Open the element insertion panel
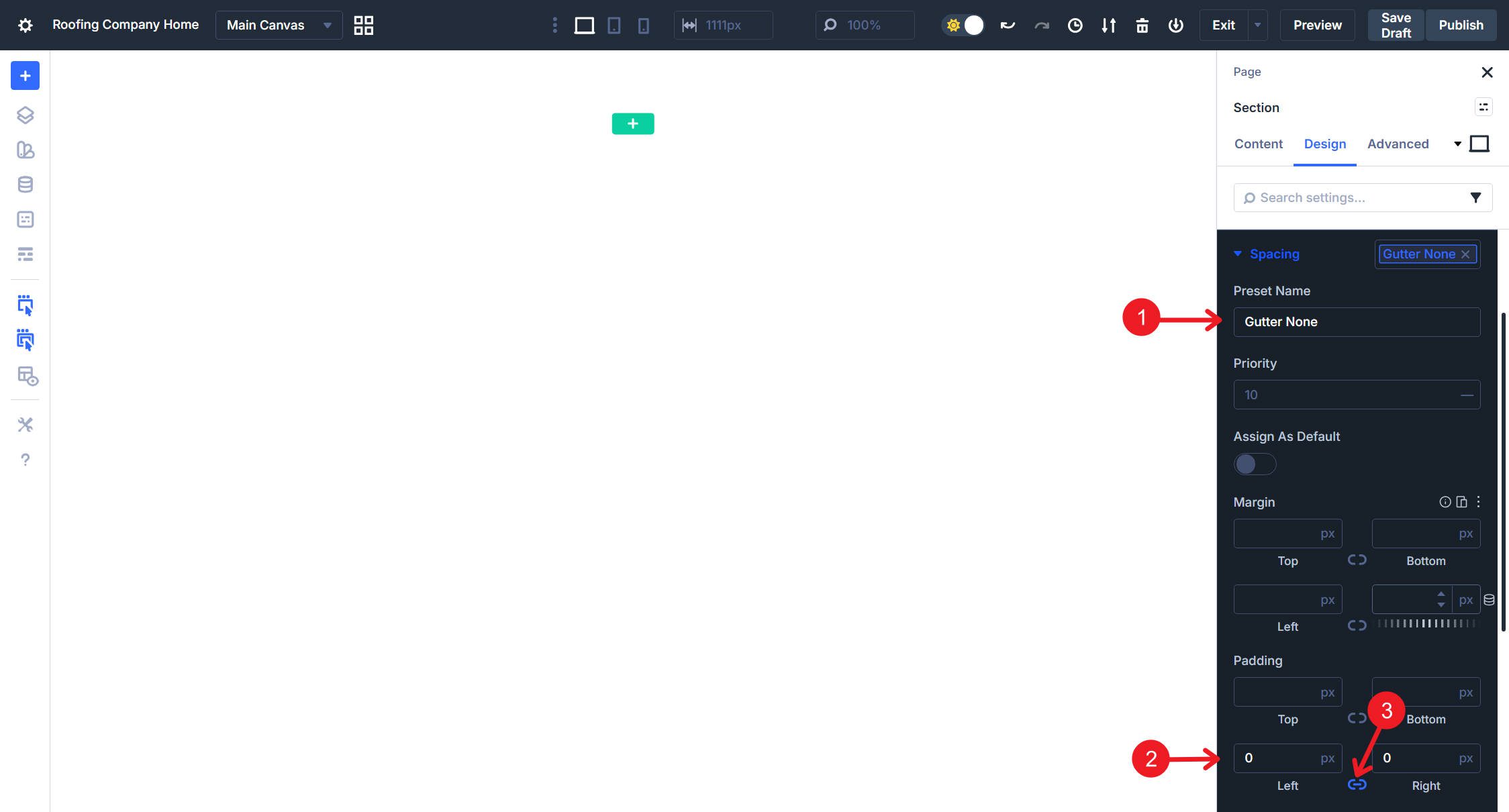The width and height of the screenshot is (1509, 812). (24, 76)
